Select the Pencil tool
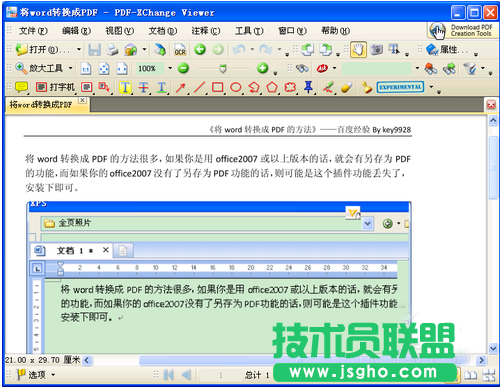Viewport: 500px width, 388px height. pos(328,87)
